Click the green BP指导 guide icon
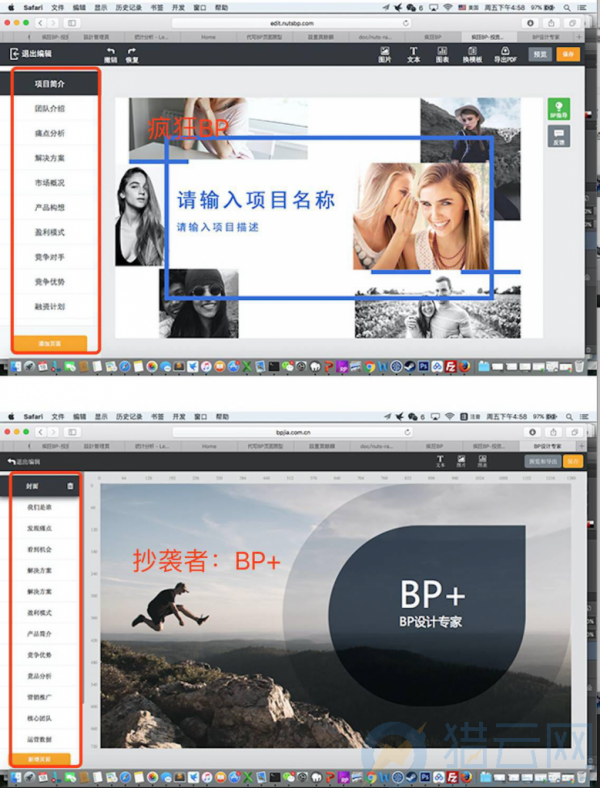This screenshot has height=788, width=600. [x=559, y=108]
